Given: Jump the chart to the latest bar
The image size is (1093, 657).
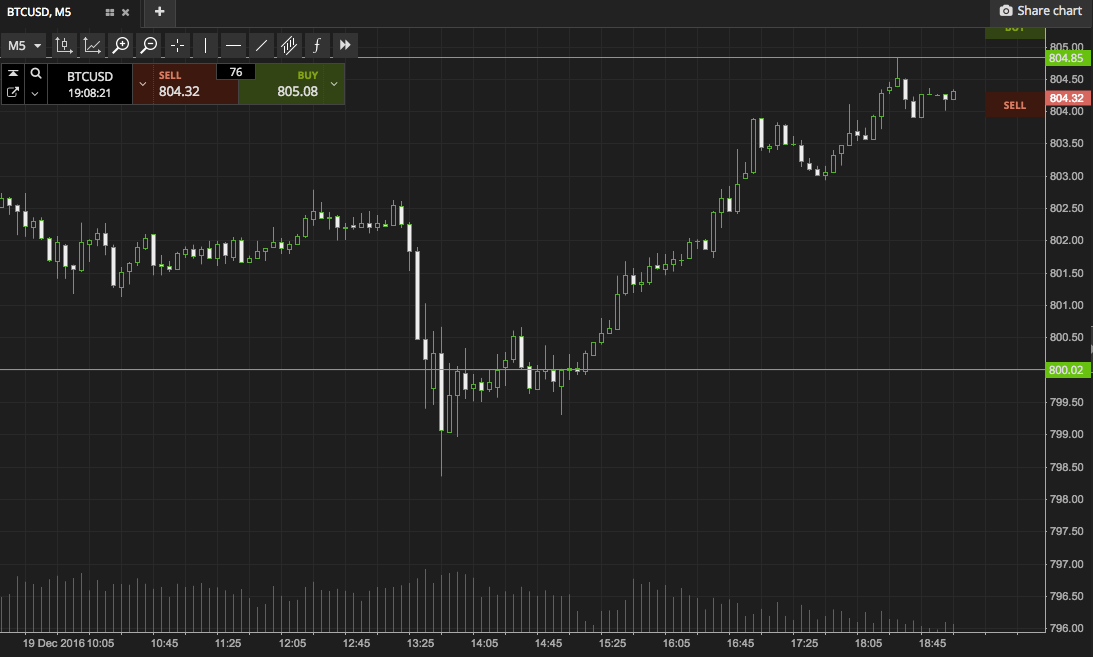Looking at the screenshot, I should pos(345,45).
